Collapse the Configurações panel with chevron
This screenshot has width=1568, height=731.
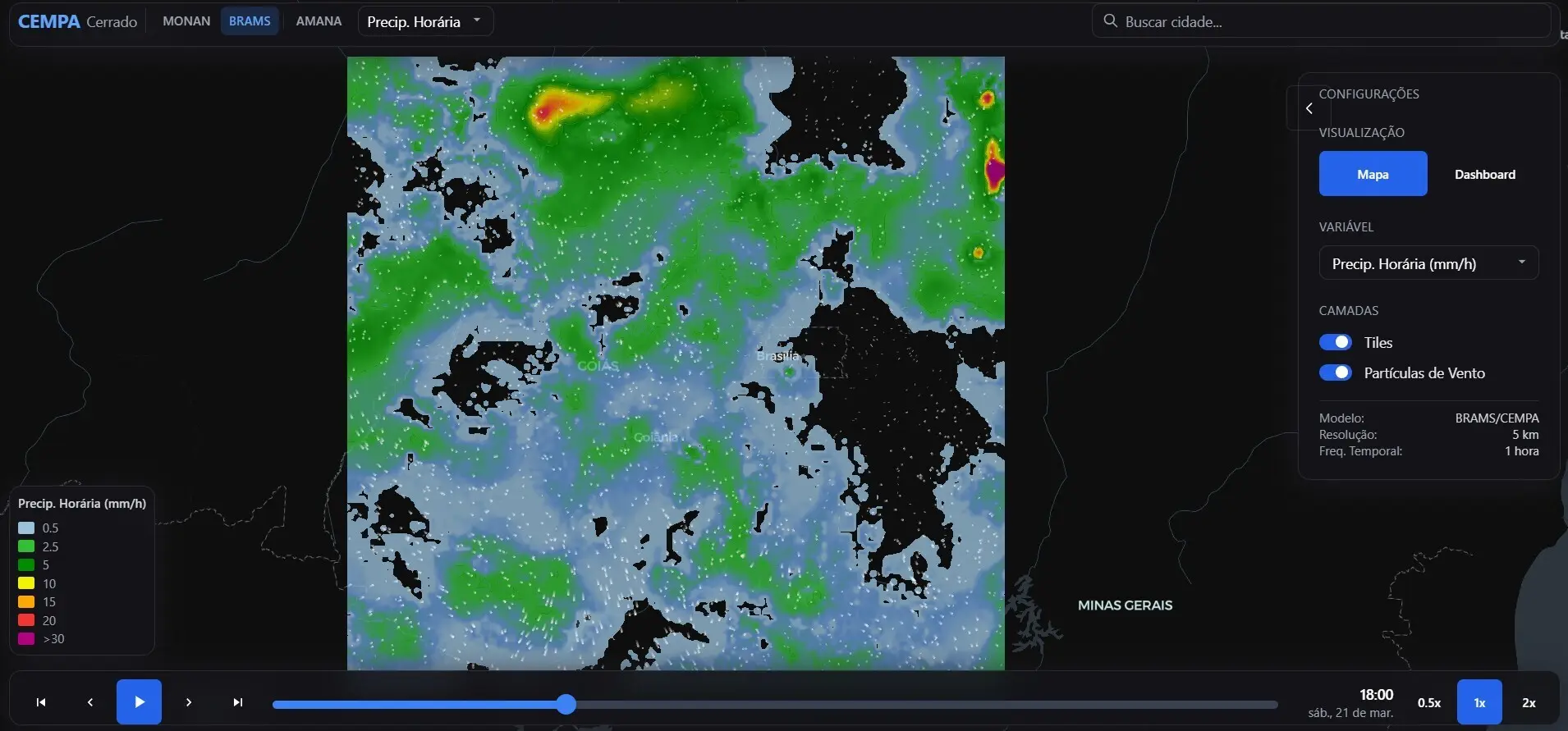click(x=1309, y=108)
